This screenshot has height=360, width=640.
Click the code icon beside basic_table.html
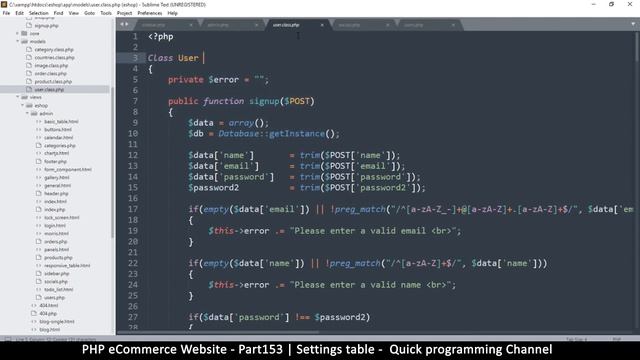pyautogui.click(x=39, y=121)
